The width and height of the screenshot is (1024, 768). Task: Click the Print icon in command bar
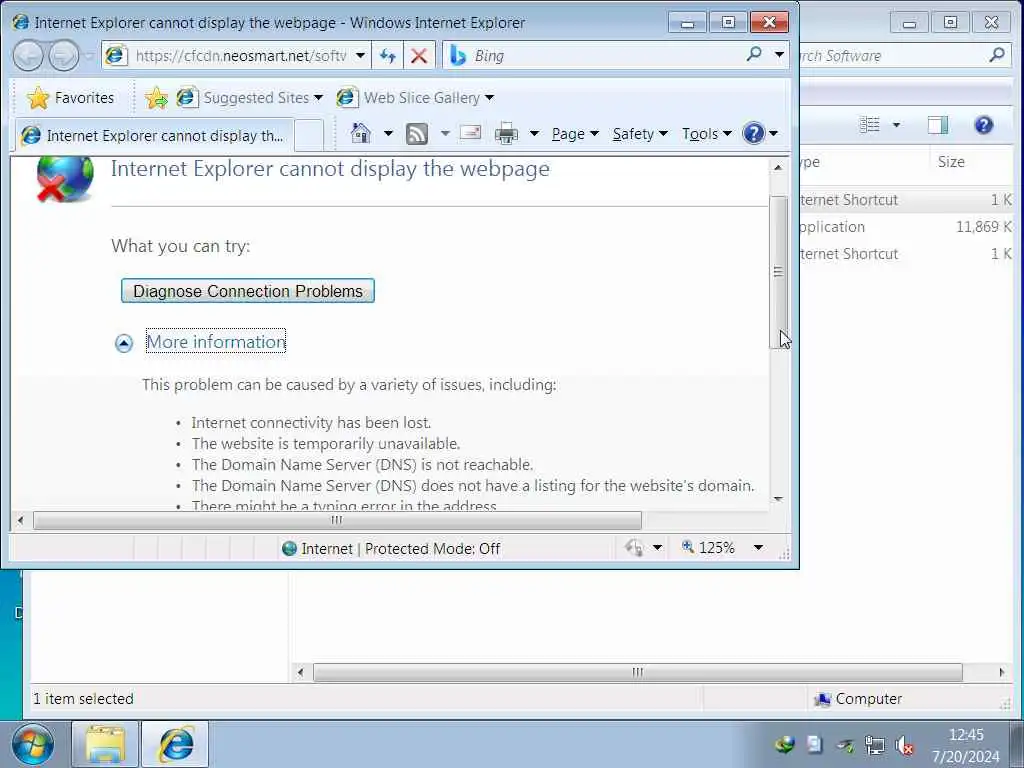pos(506,133)
